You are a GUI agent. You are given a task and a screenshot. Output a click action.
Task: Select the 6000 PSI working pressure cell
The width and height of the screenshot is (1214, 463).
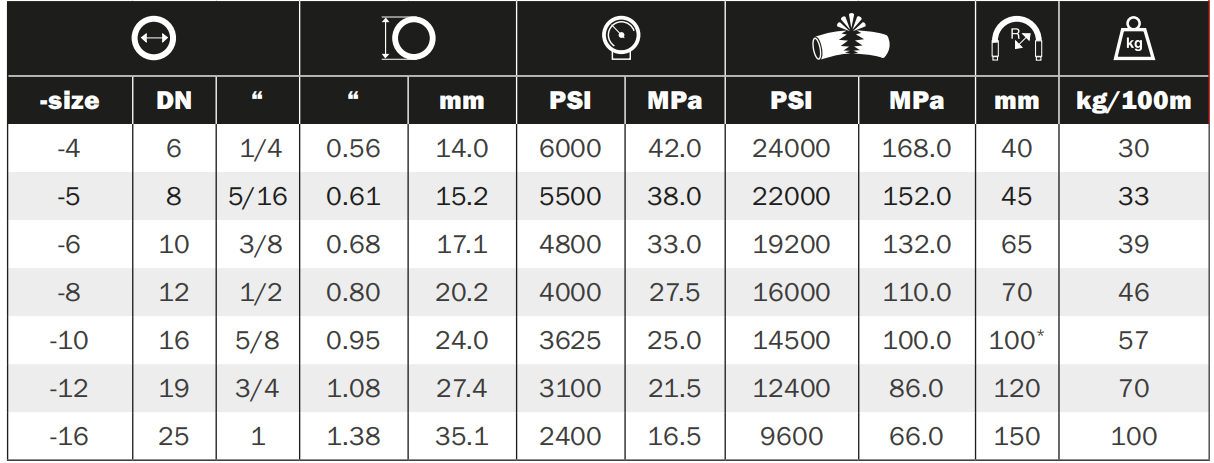click(x=570, y=149)
